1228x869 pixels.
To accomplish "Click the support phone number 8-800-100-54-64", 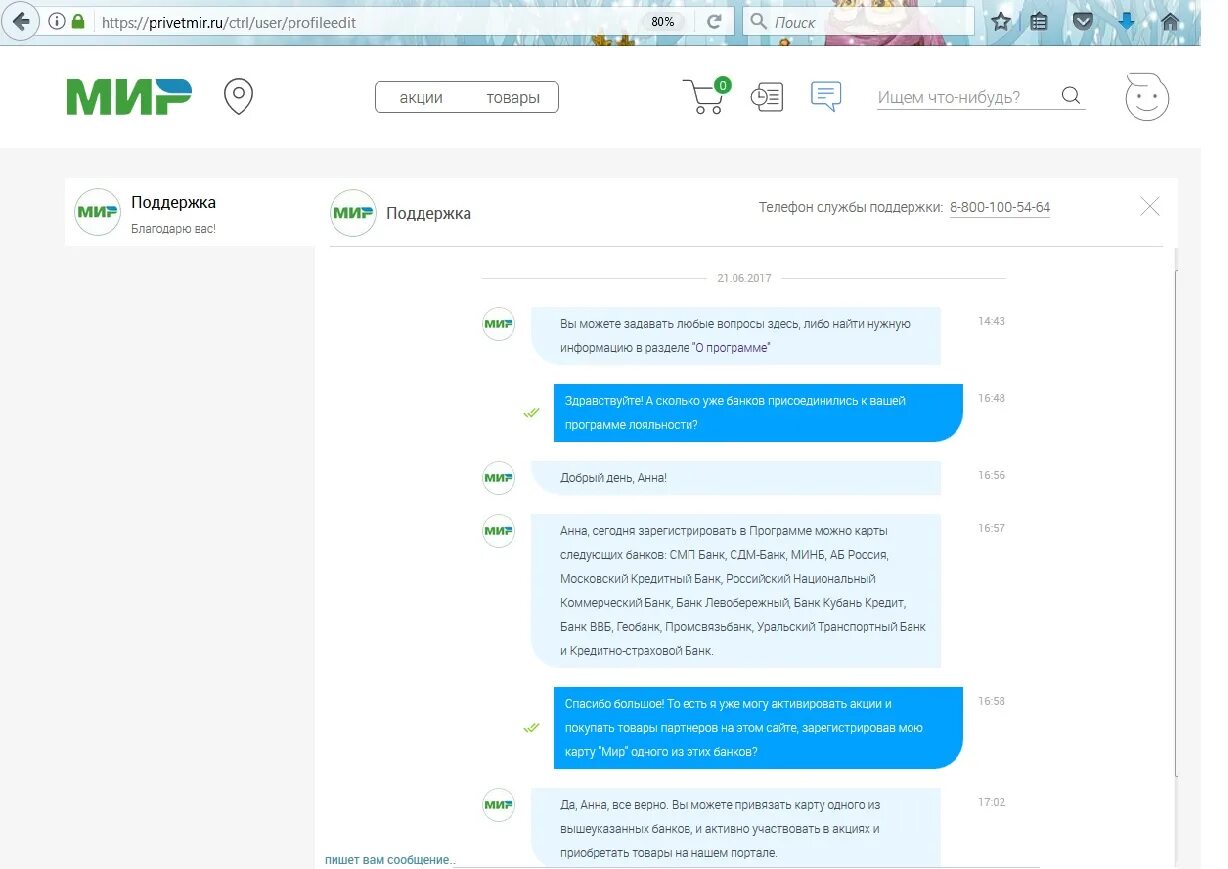I will 1000,208.
